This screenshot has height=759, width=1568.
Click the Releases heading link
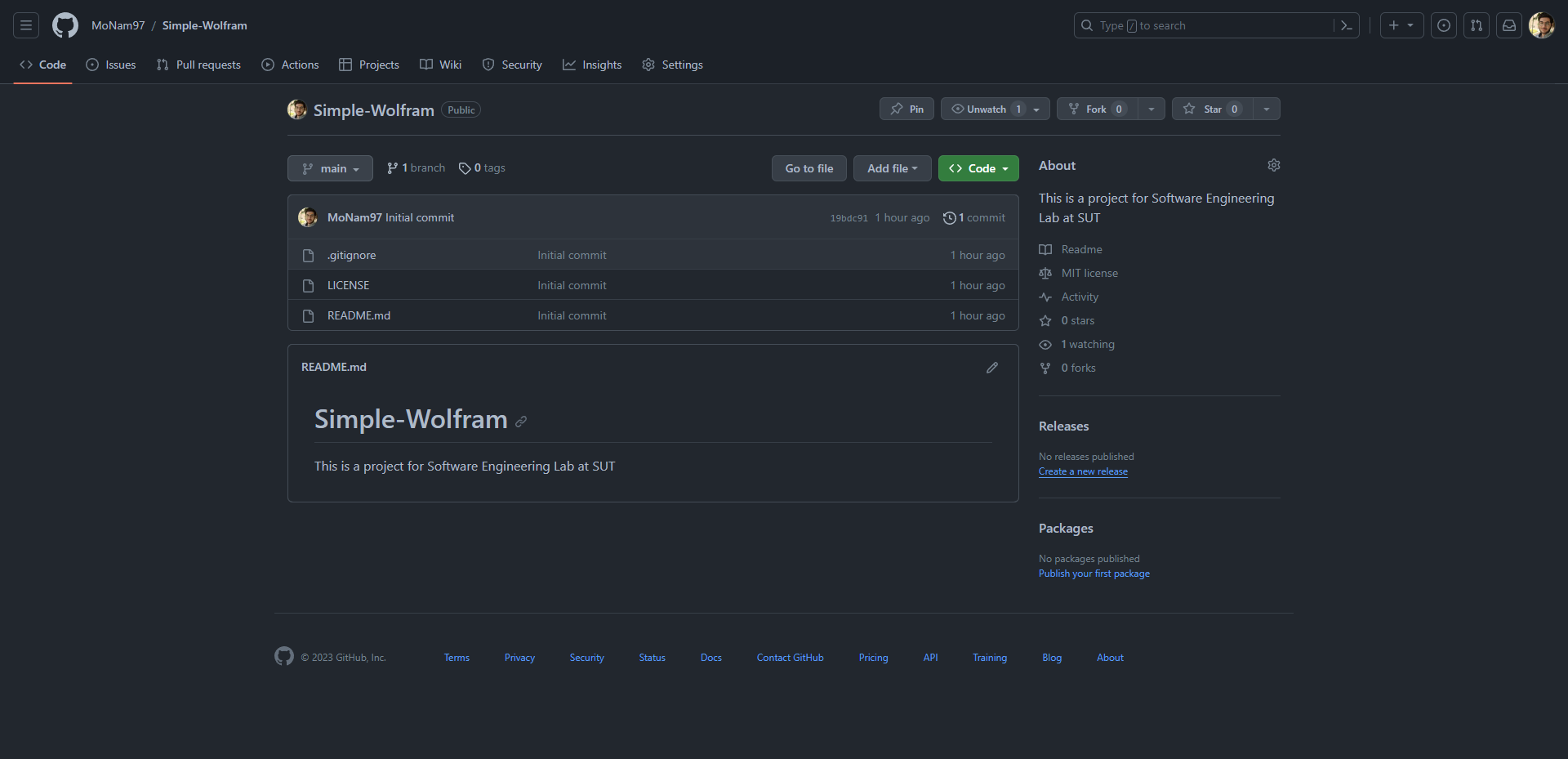(1063, 426)
